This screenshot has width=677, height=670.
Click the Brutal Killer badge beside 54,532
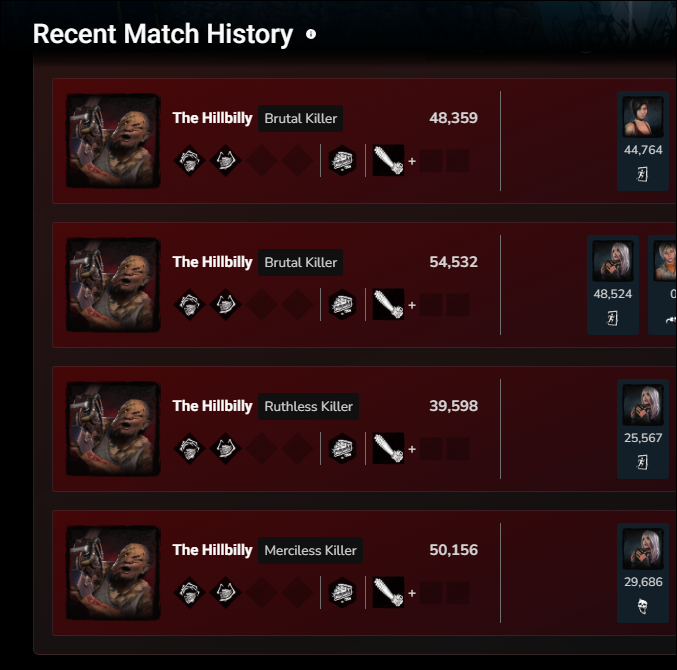301,262
